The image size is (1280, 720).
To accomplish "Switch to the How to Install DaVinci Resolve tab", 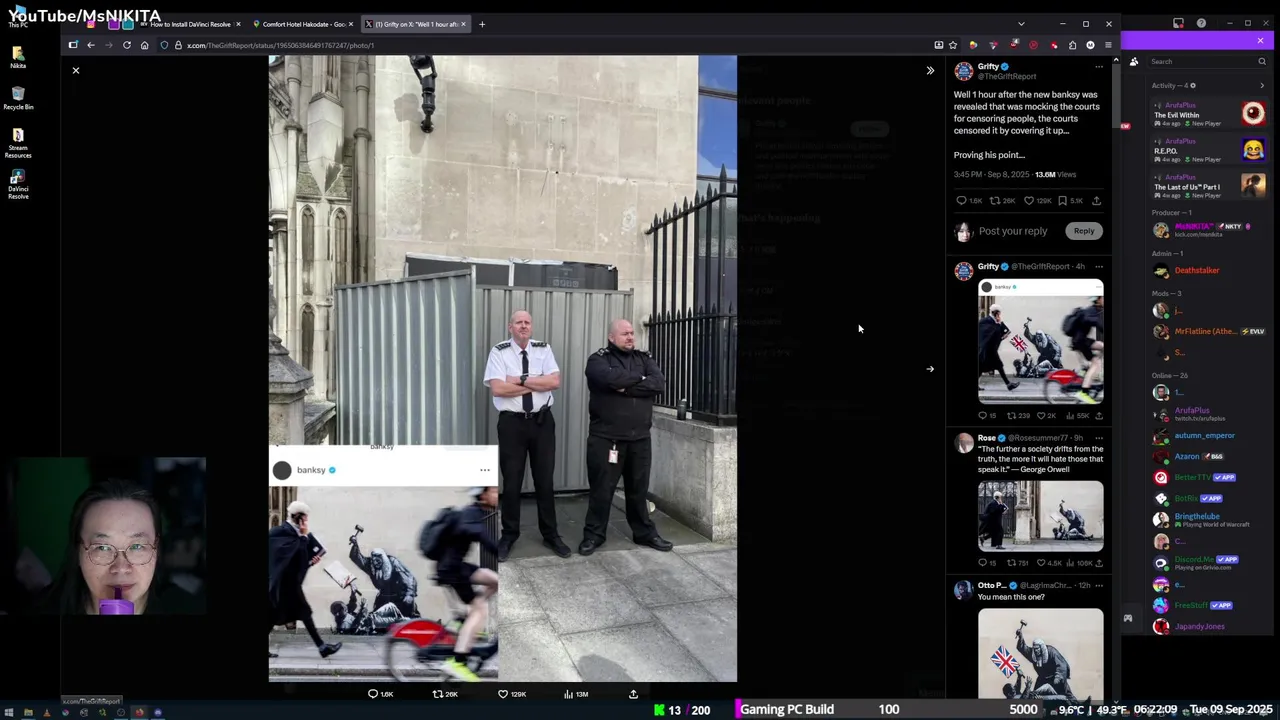I will (x=190, y=24).
